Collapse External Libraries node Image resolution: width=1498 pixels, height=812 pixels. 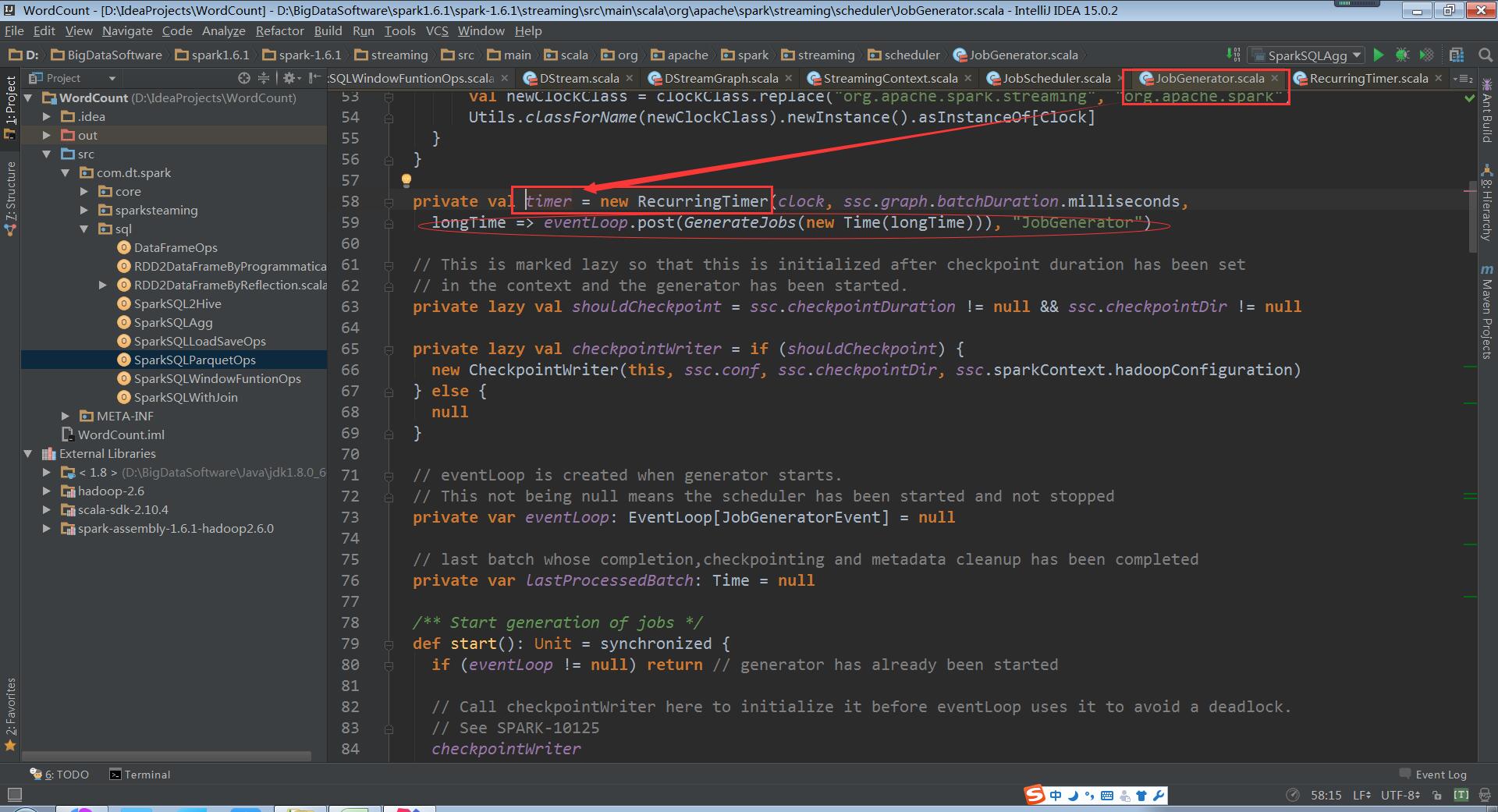[28, 453]
